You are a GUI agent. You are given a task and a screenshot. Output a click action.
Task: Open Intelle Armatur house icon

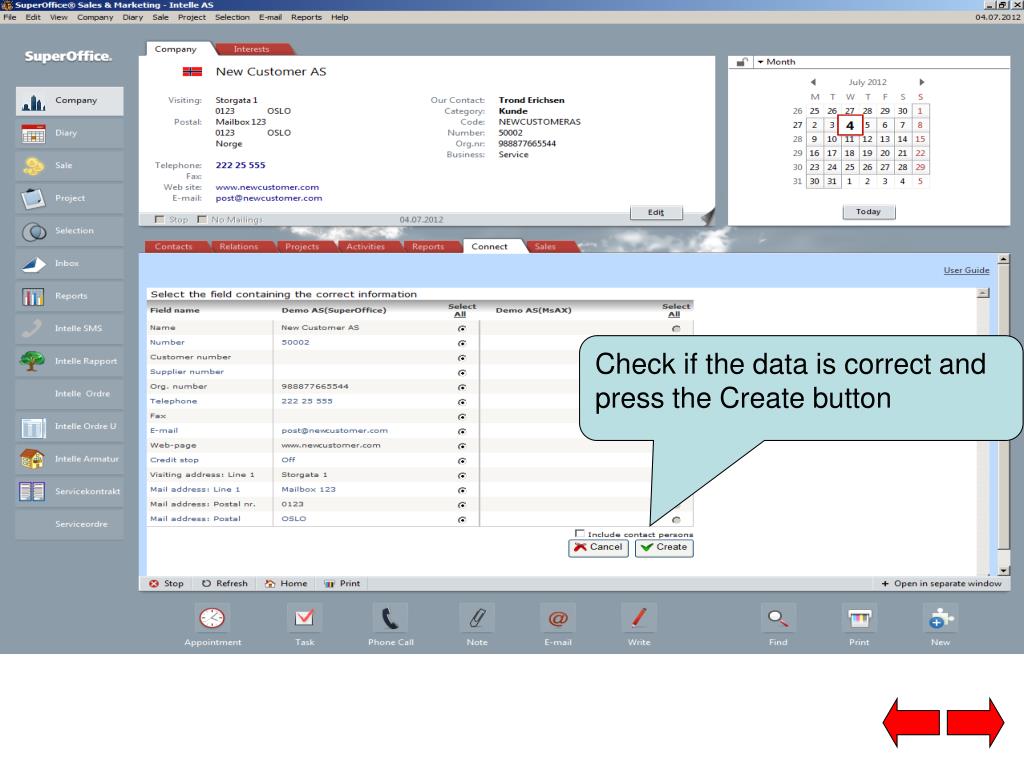pyautogui.click(x=33, y=459)
